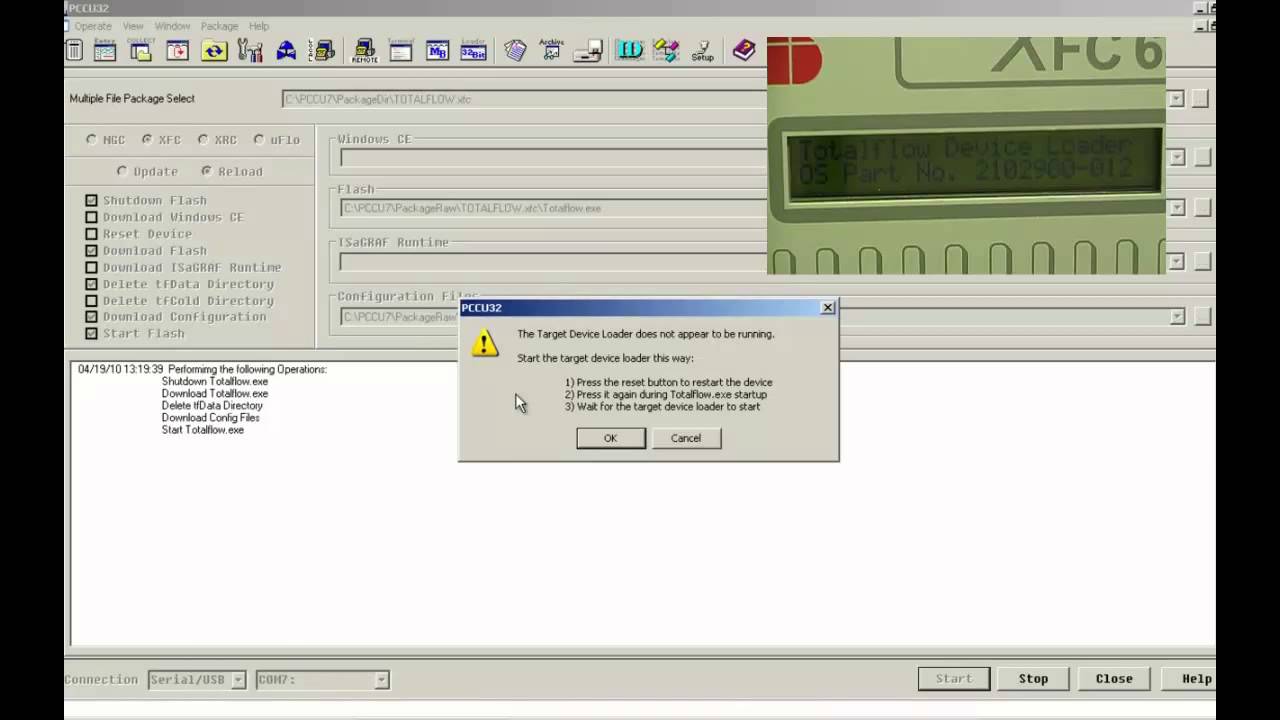1280x720 pixels.
Task: Expand the Windows CE file dropdown arrow
Action: pos(1177,157)
